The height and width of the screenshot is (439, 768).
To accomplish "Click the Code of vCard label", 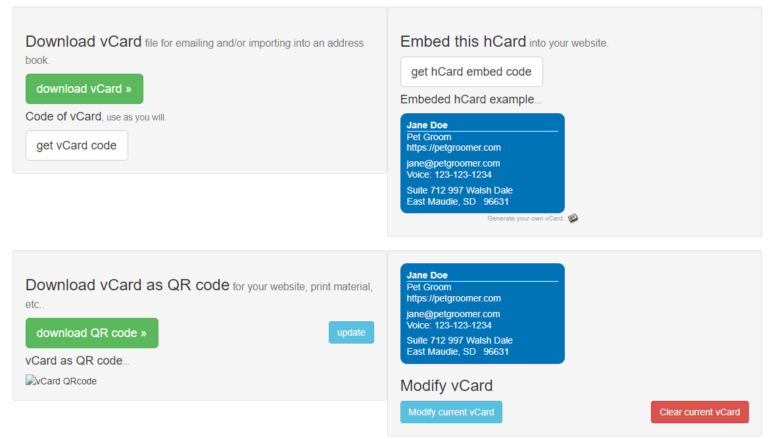I will (x=63, y=117).
